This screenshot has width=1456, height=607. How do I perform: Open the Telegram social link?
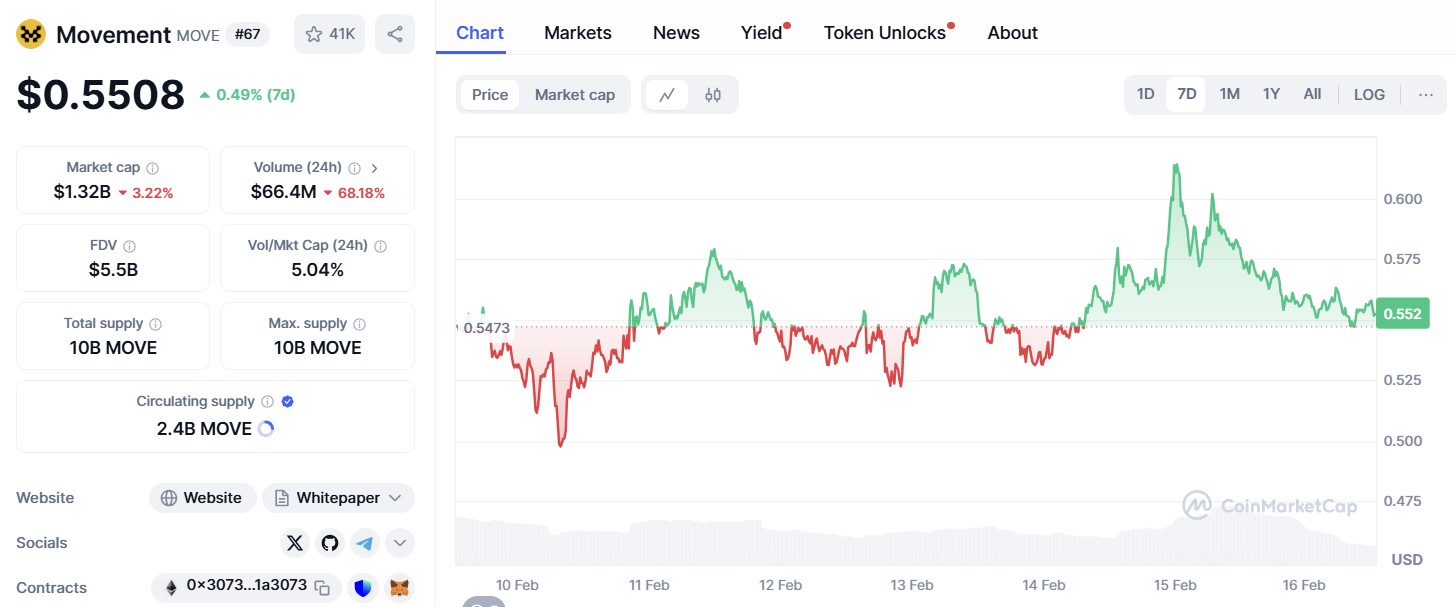coord(364,542)
